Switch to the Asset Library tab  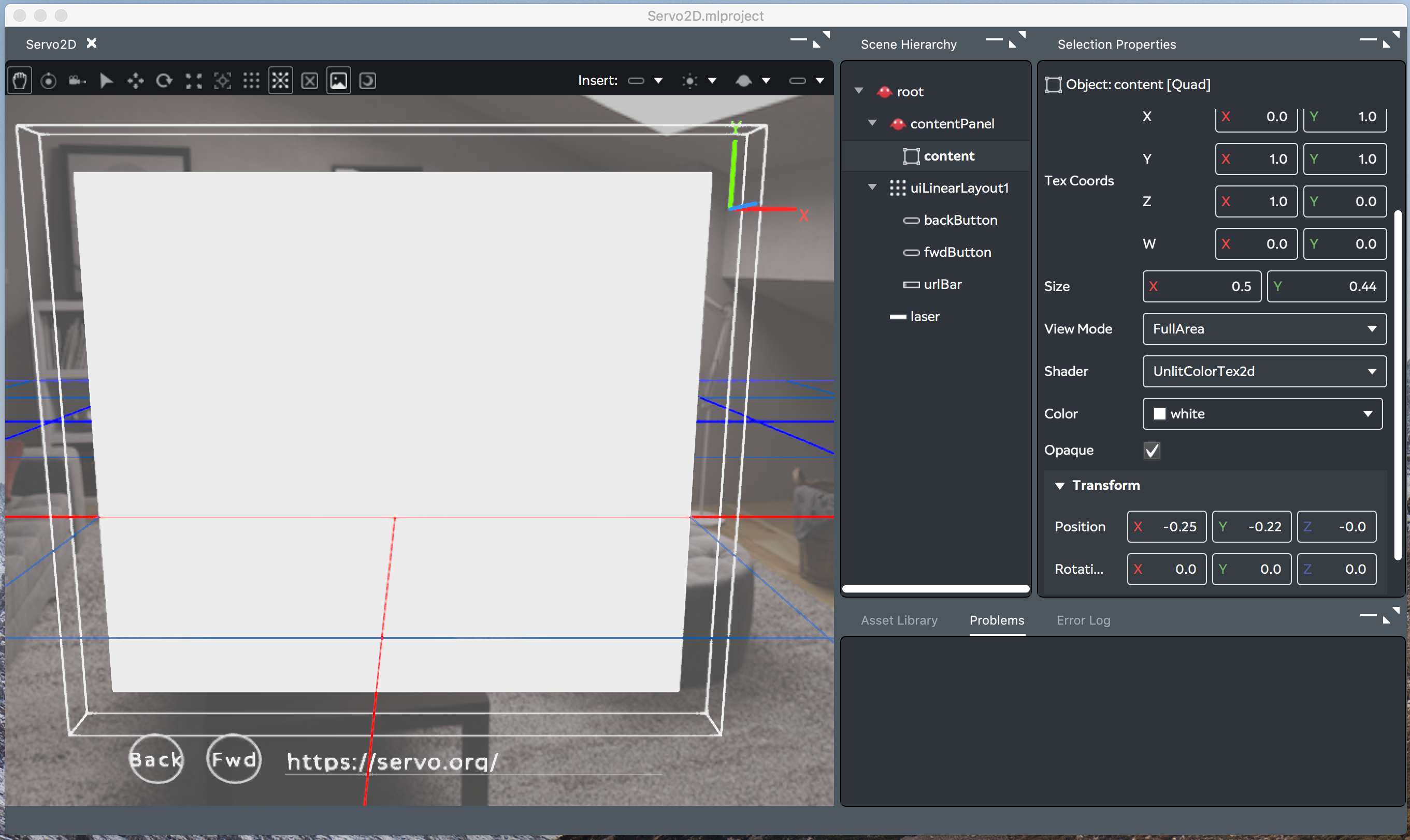coord(899,619)
